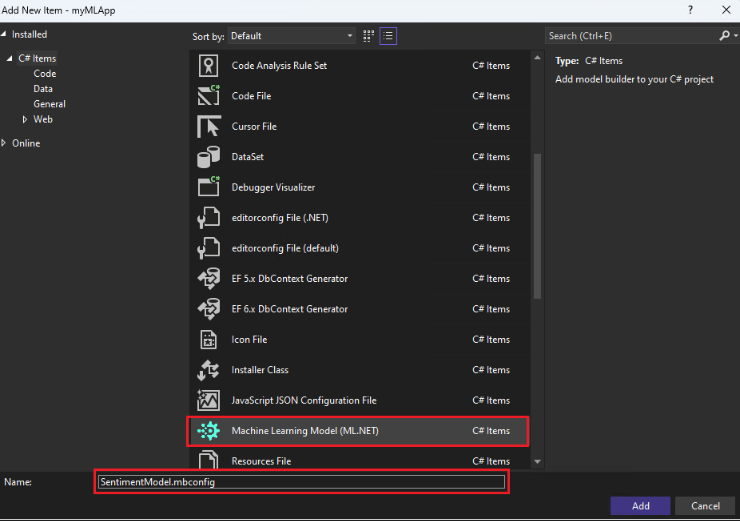Click the Installer Class icon
The image size is (740, 521).
(209, 370)
